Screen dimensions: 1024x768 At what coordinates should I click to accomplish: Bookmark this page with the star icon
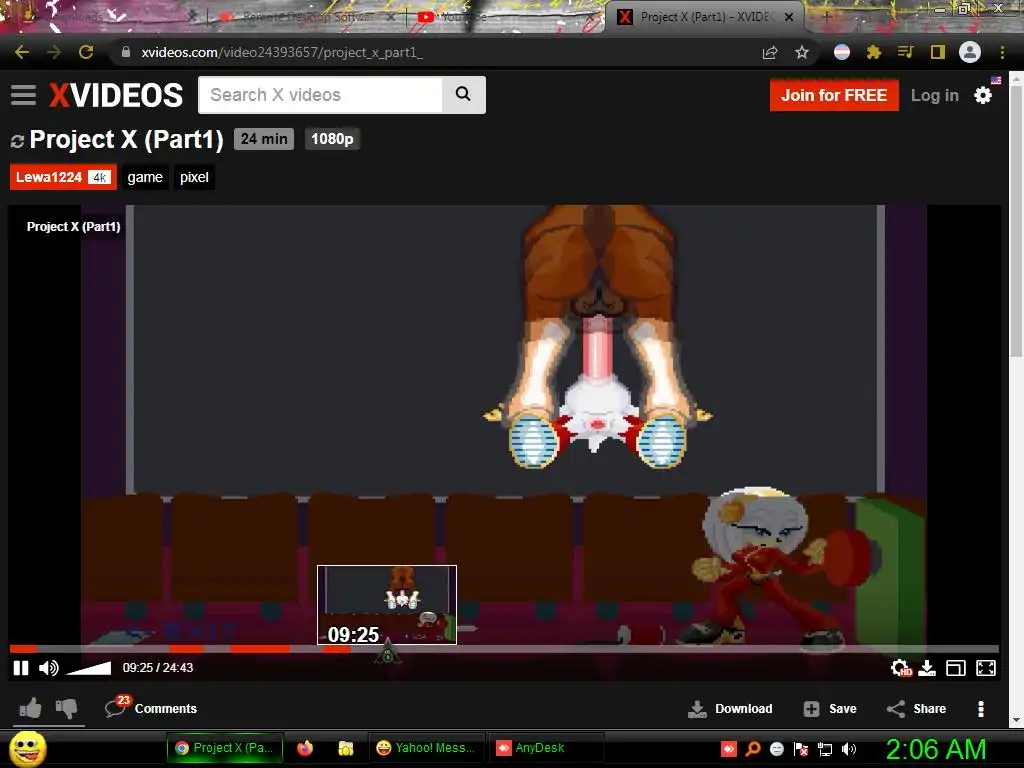click(802, 52)
